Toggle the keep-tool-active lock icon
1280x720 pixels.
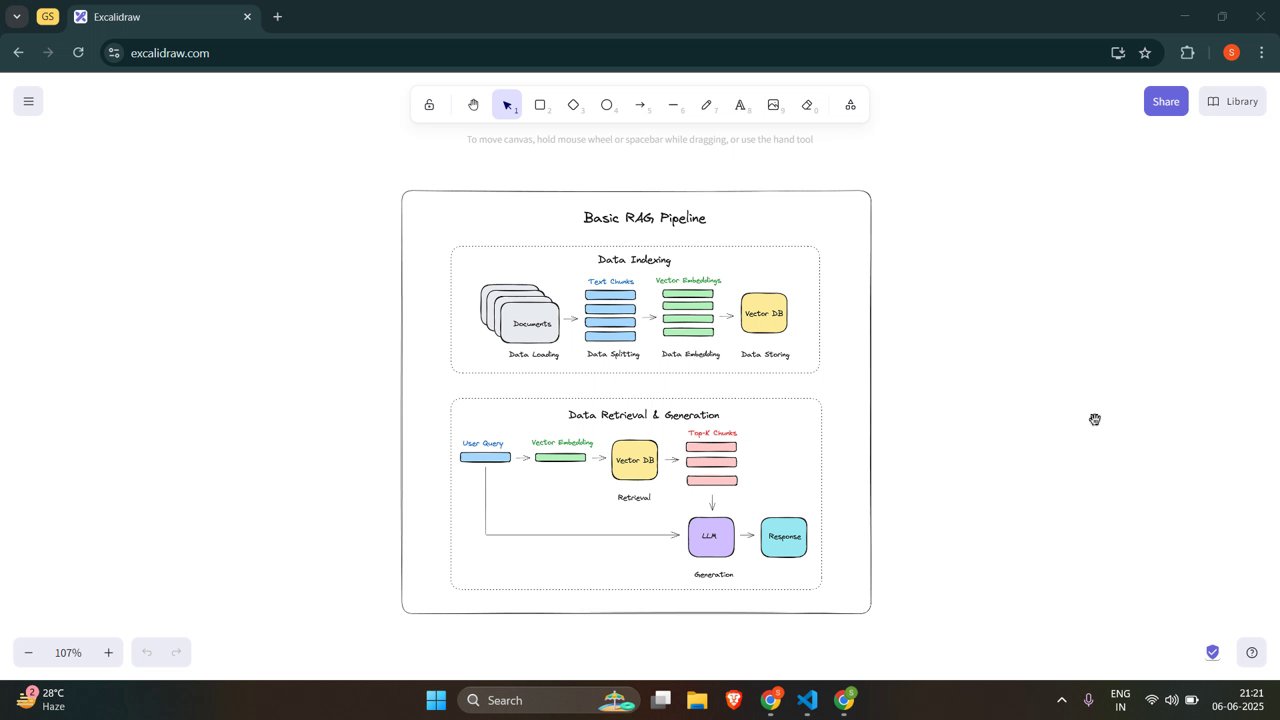tap(429, 105)
